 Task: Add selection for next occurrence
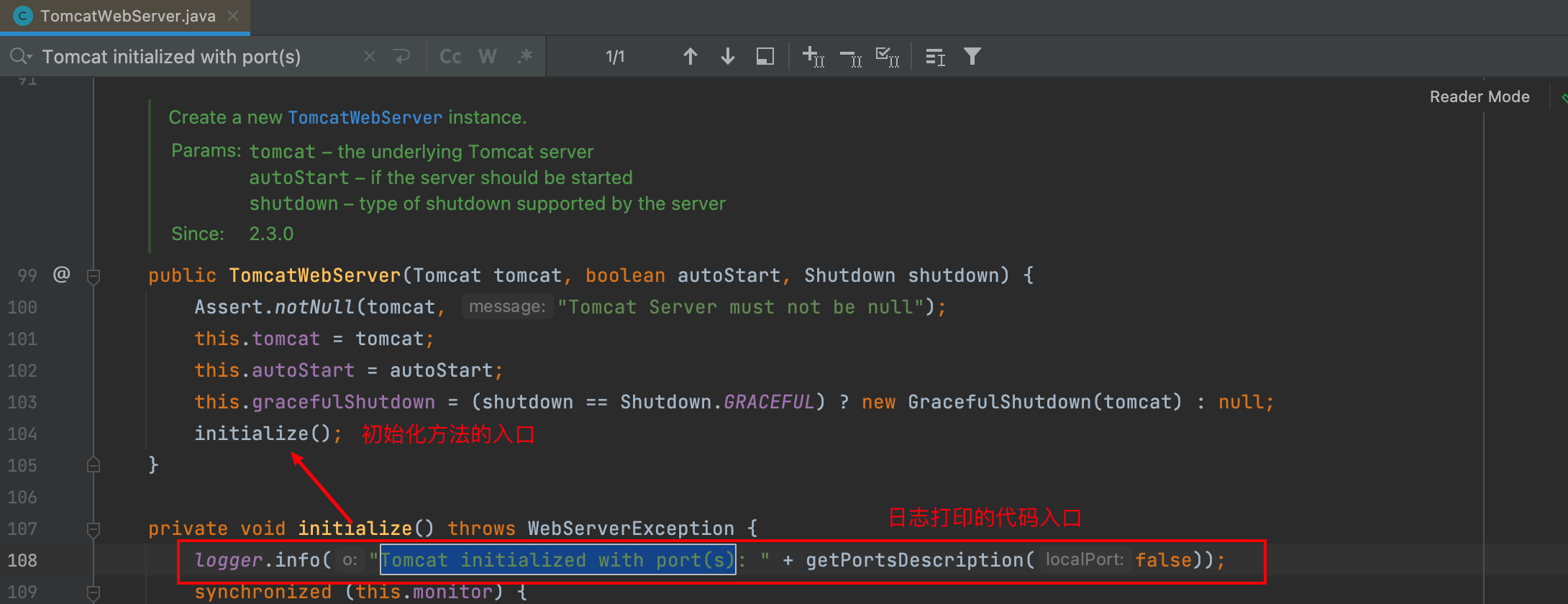click(x=813, y=56)
